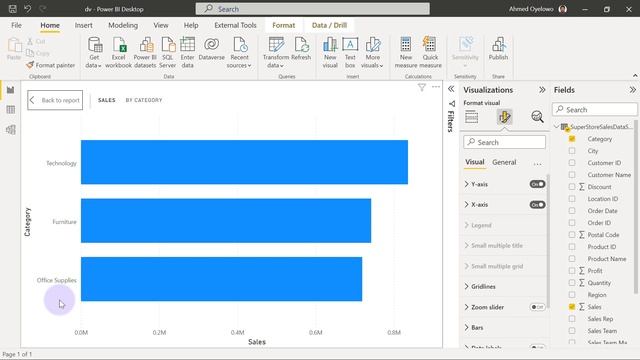
Task: Select the Analytics magnifier icon
Action: coord(537,117)
